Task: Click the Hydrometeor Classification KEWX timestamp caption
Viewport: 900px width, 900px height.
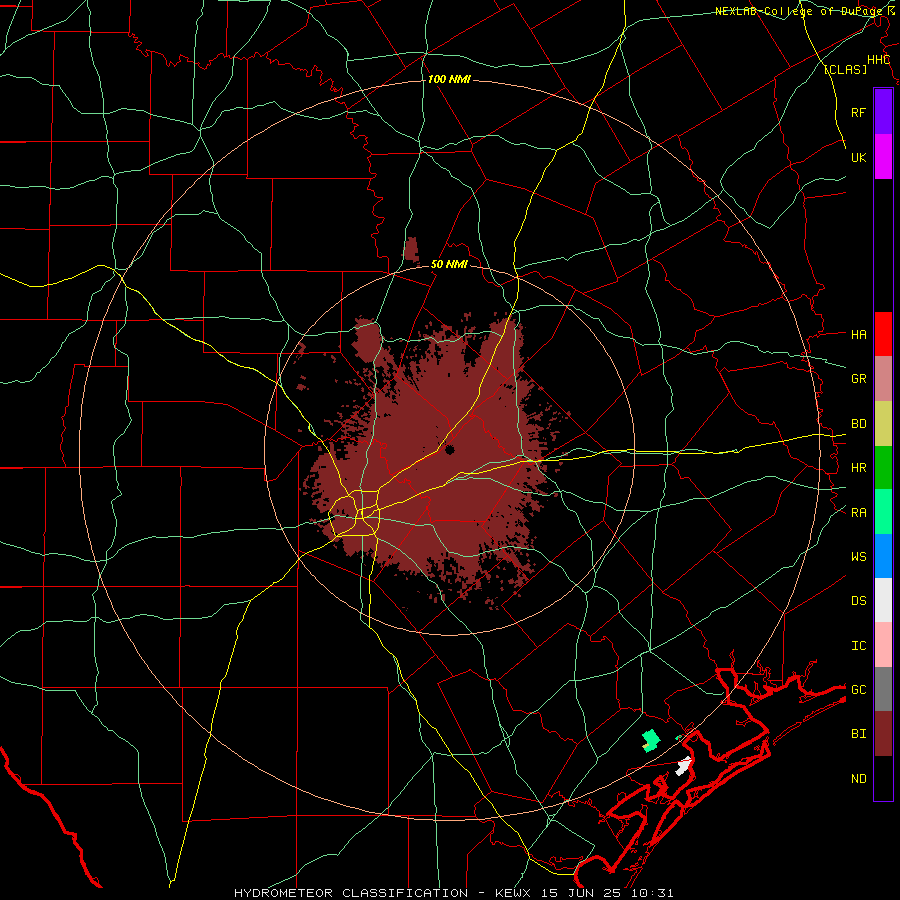Action: [x=453, y=893]
